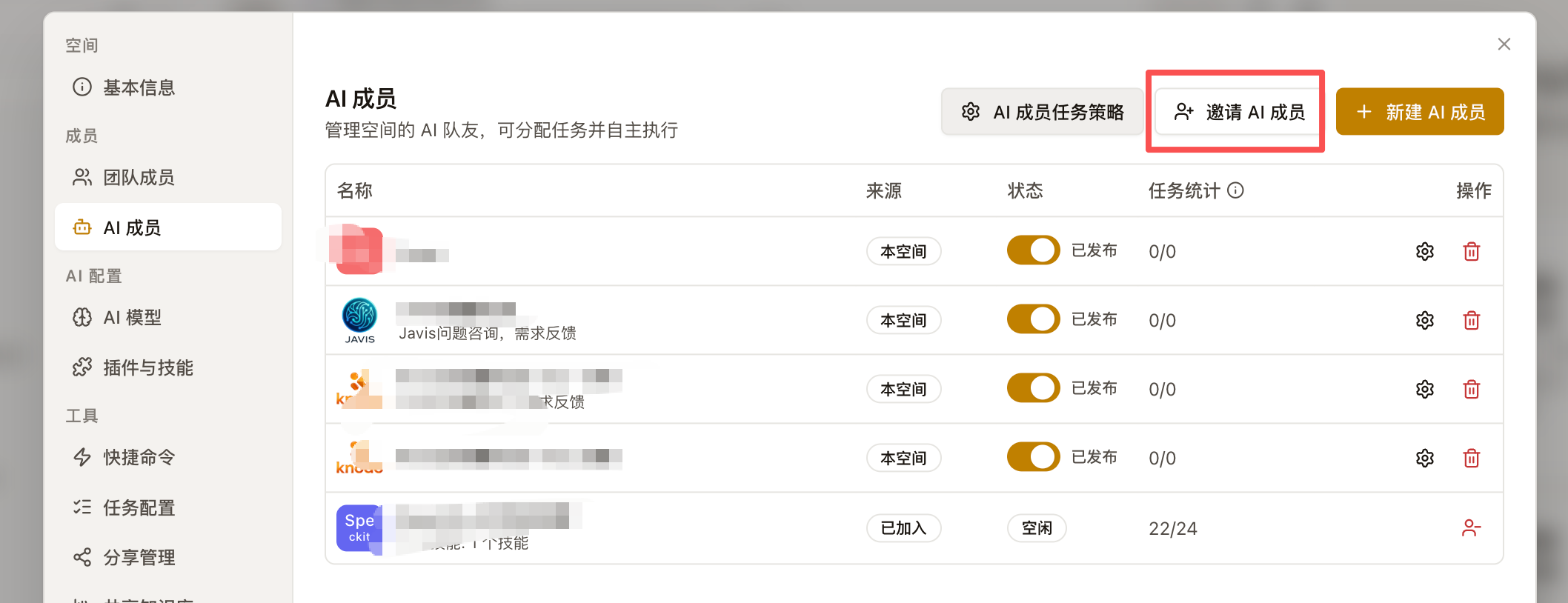
Task: Open AI 成员任务策略 settings
Action: tap(1043, 112)
